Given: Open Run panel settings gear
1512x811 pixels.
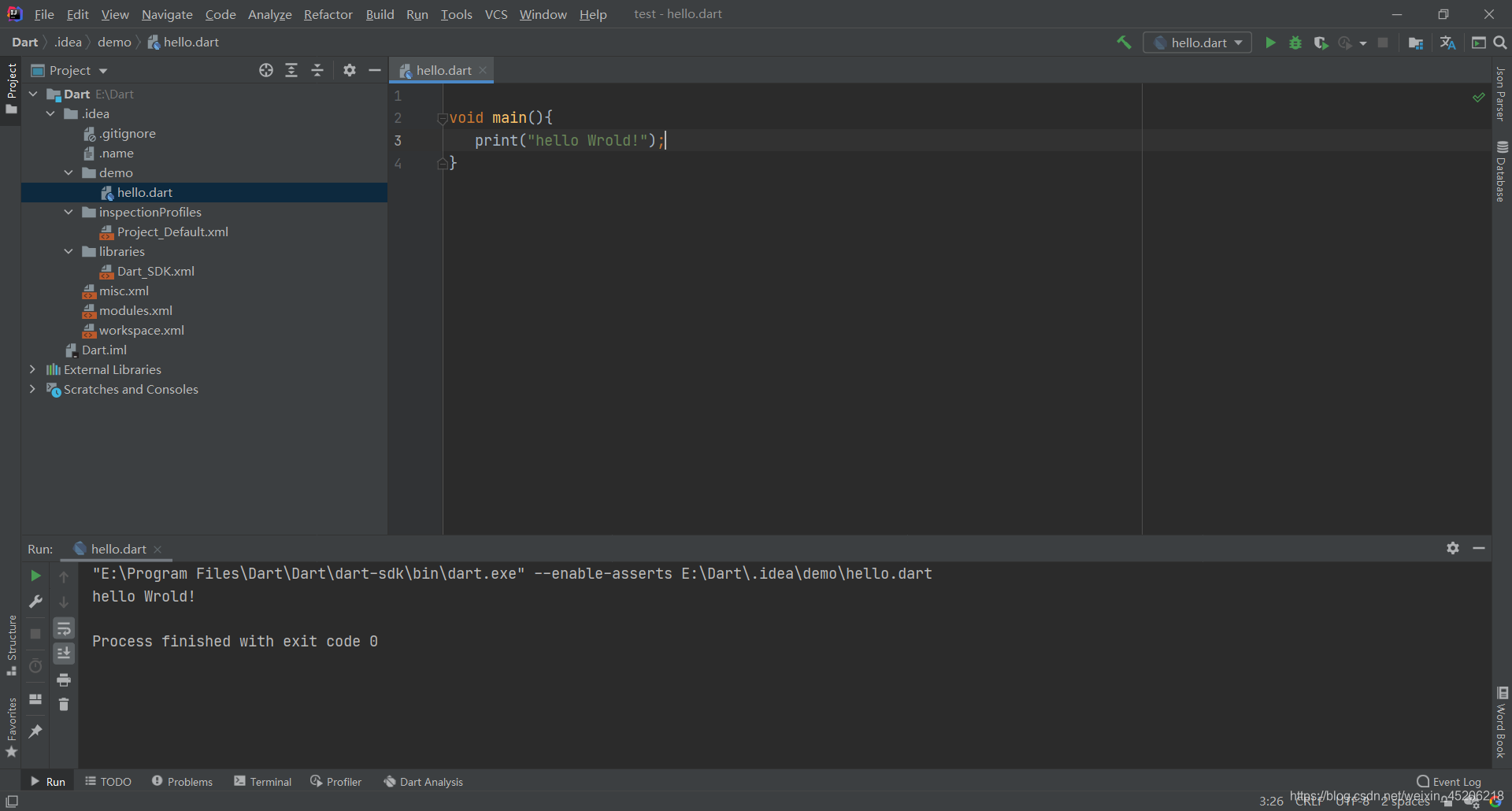Looking at the screenshot, I should point(1453,548).
